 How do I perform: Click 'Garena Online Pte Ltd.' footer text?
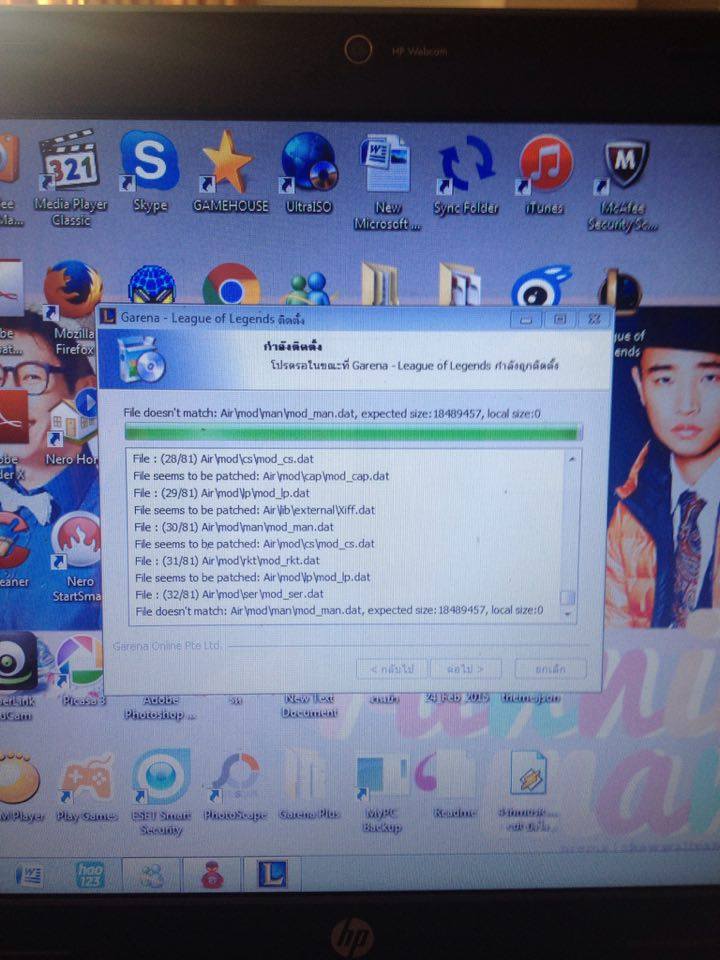pyautogui.click(x=167, y=646)
